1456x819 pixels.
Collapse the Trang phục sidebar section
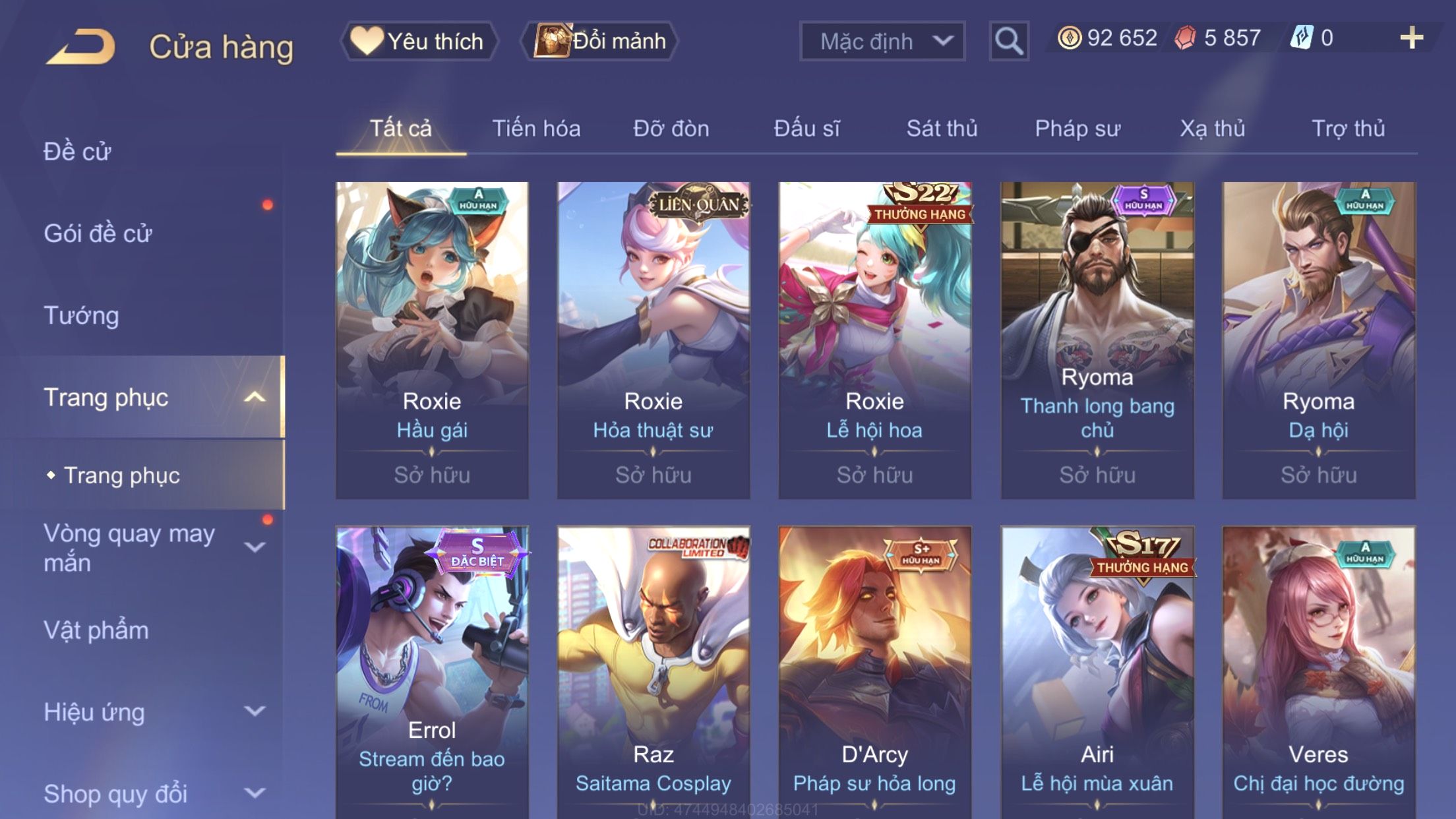pyautogui.click(x=255, y=398)
